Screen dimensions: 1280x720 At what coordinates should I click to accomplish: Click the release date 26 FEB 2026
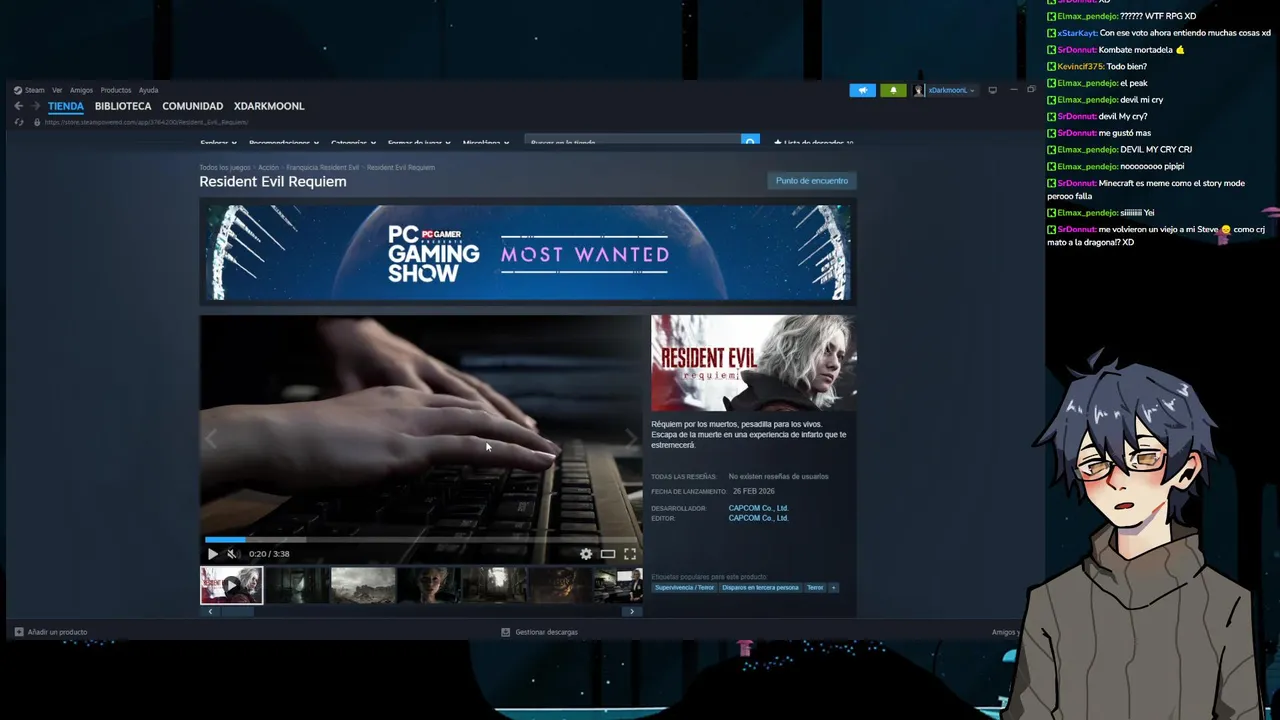tap(753, 491)
